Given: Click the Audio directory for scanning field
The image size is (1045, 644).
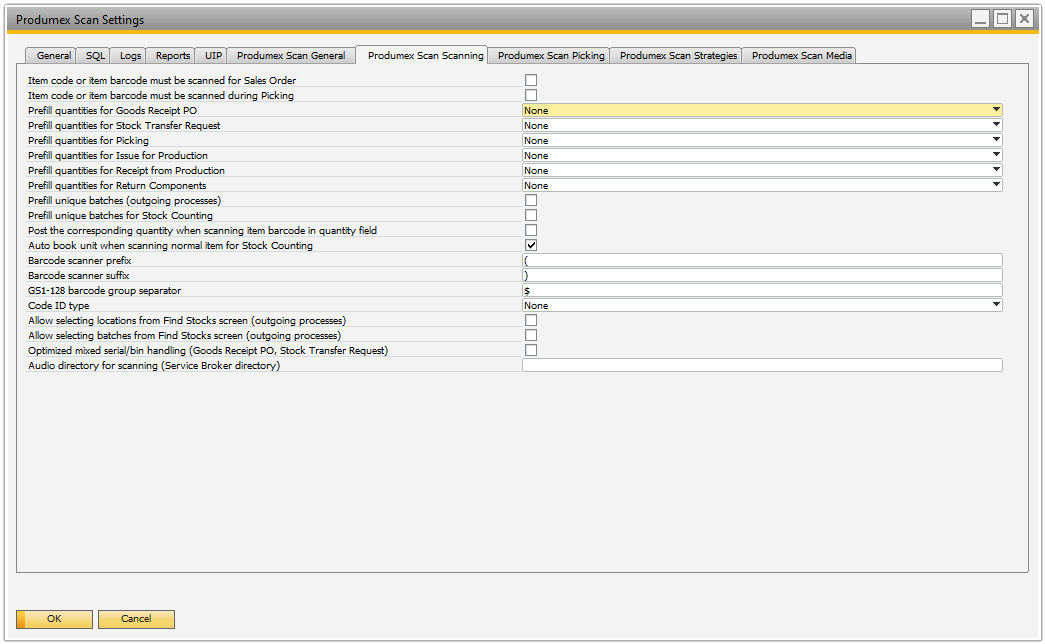Looking at the screenshot, I should 762,365.
